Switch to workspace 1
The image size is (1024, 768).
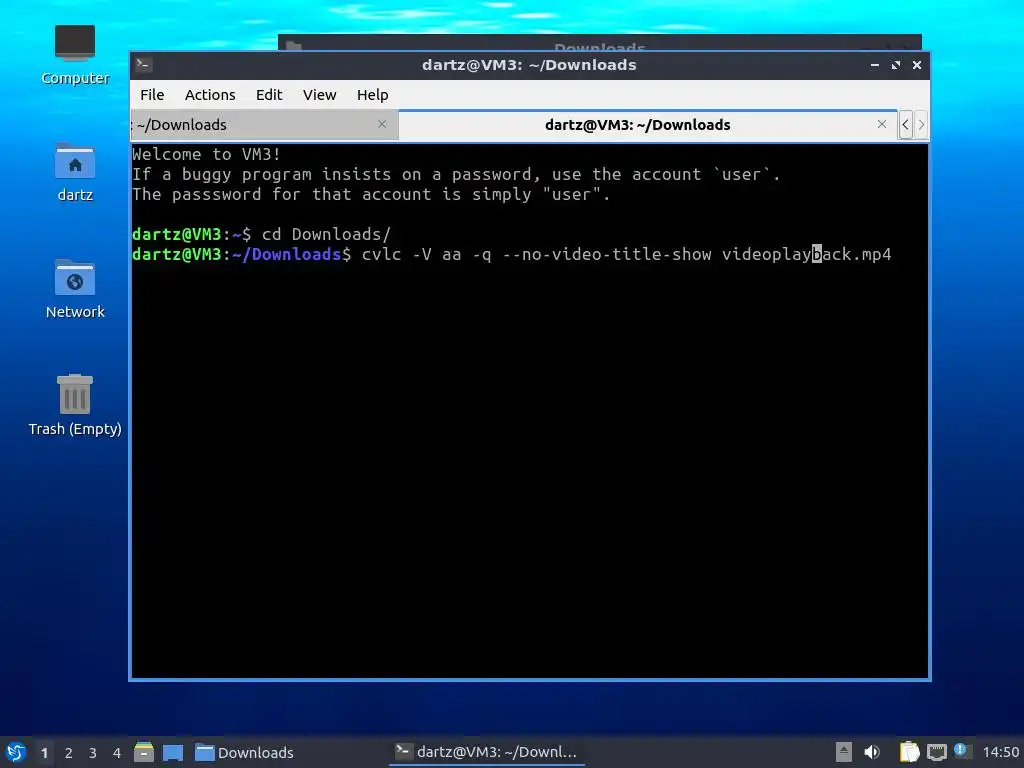[x=44, y=753]
